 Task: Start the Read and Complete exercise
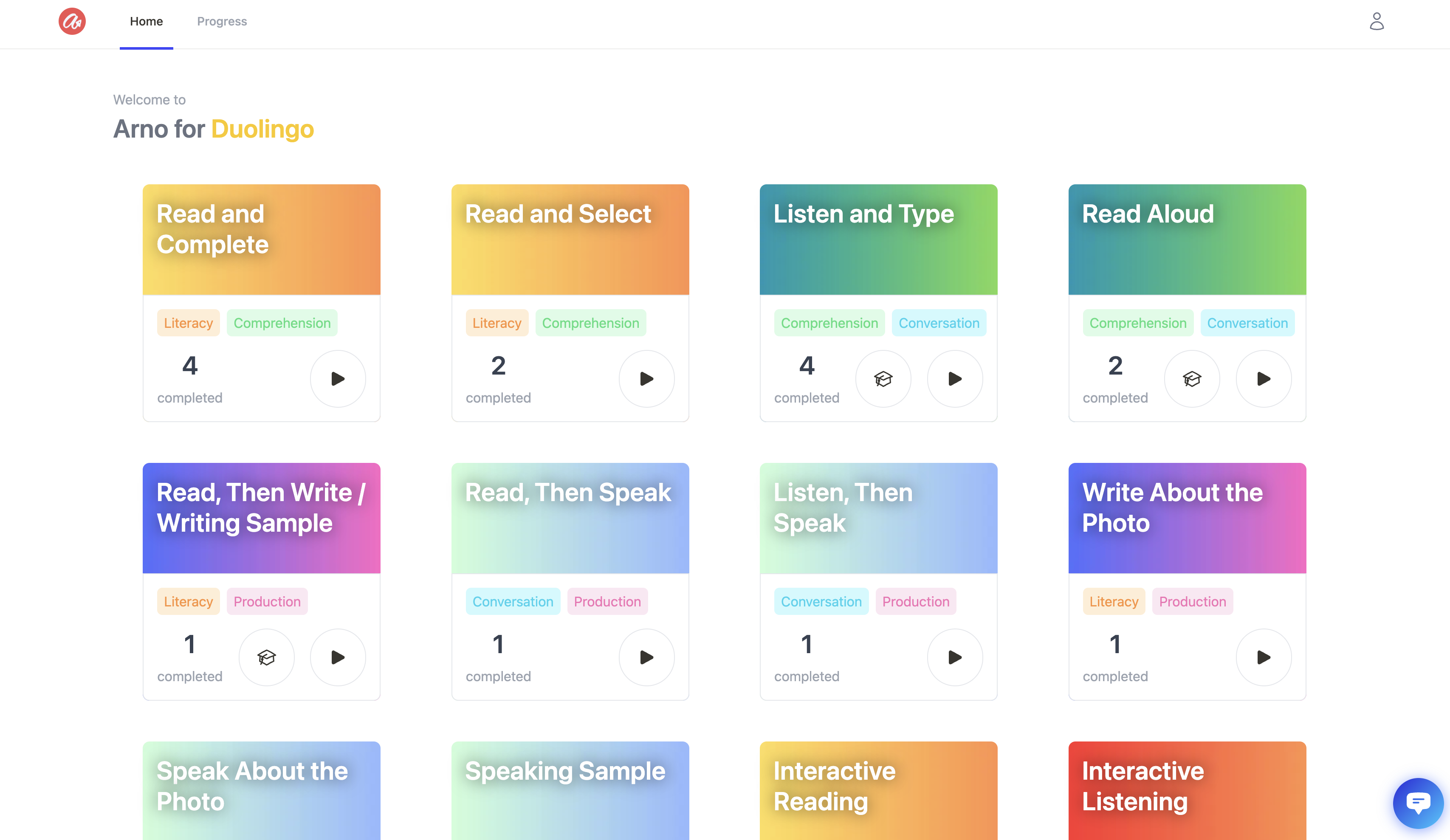click(338, 378)
